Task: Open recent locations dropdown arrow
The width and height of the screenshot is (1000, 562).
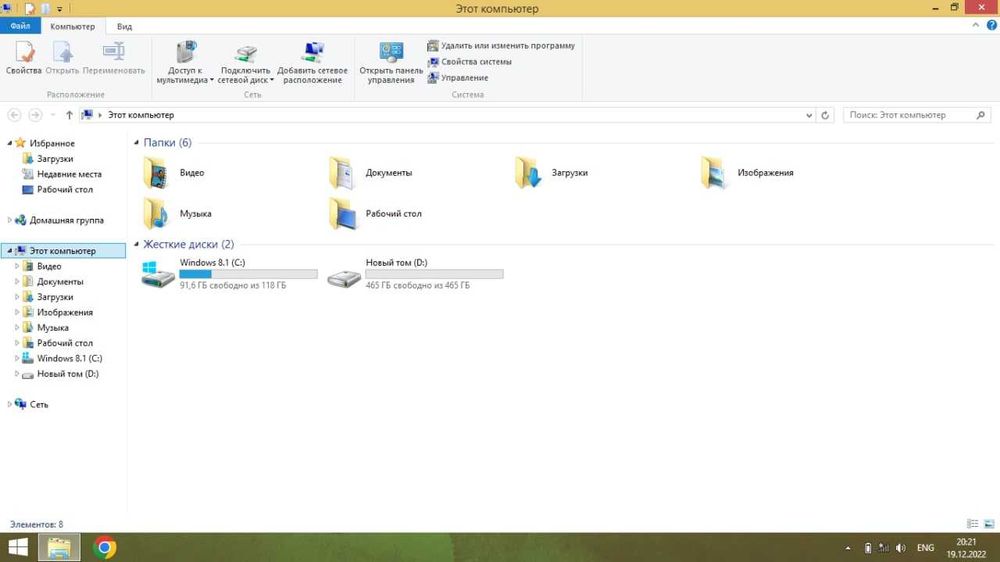Action: [52, 115]
